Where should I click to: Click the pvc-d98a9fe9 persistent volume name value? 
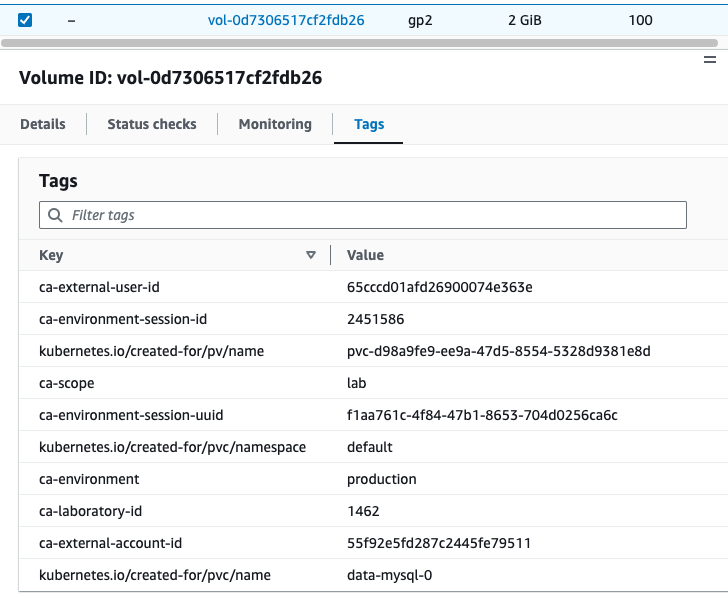(499, 351)
